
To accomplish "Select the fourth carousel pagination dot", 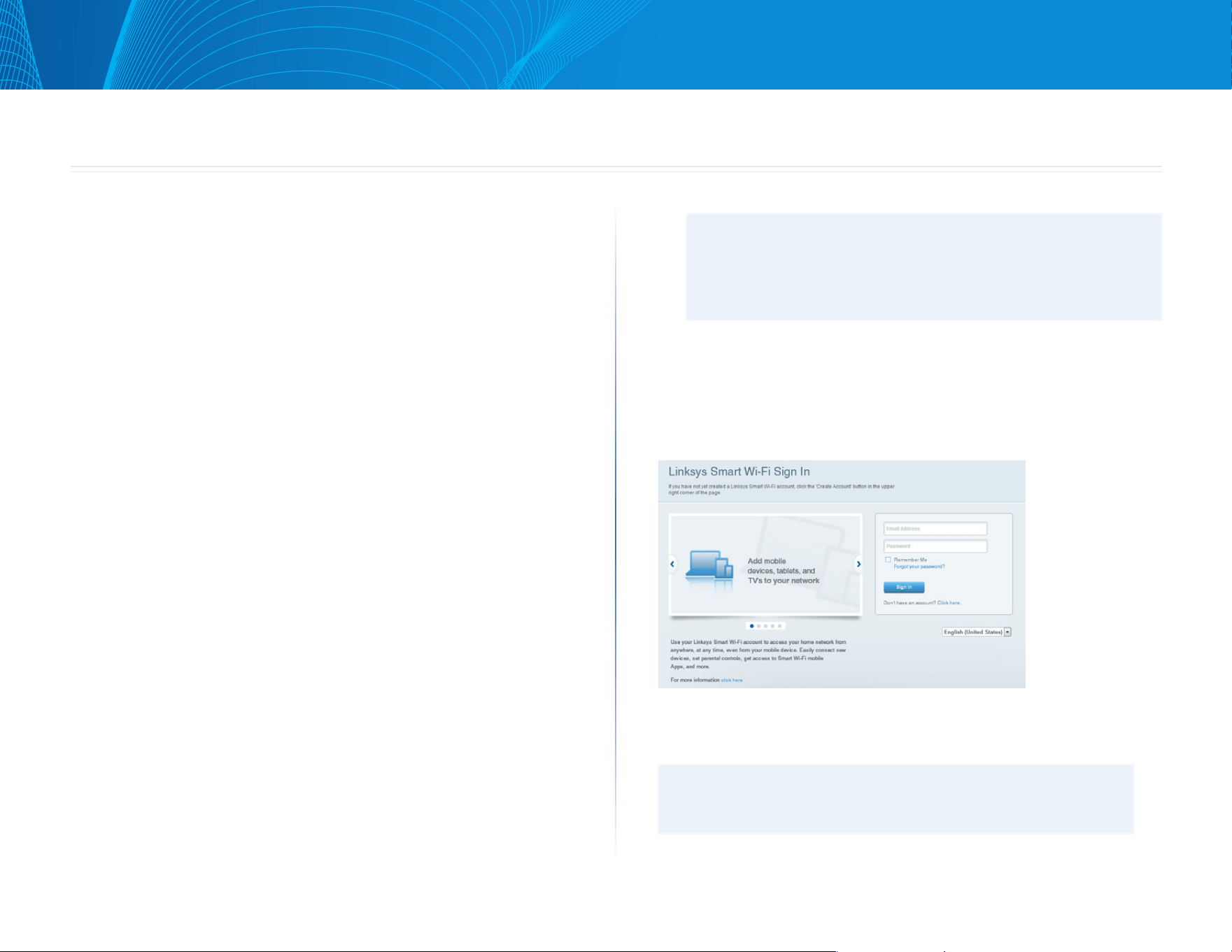I will (772, 626).
